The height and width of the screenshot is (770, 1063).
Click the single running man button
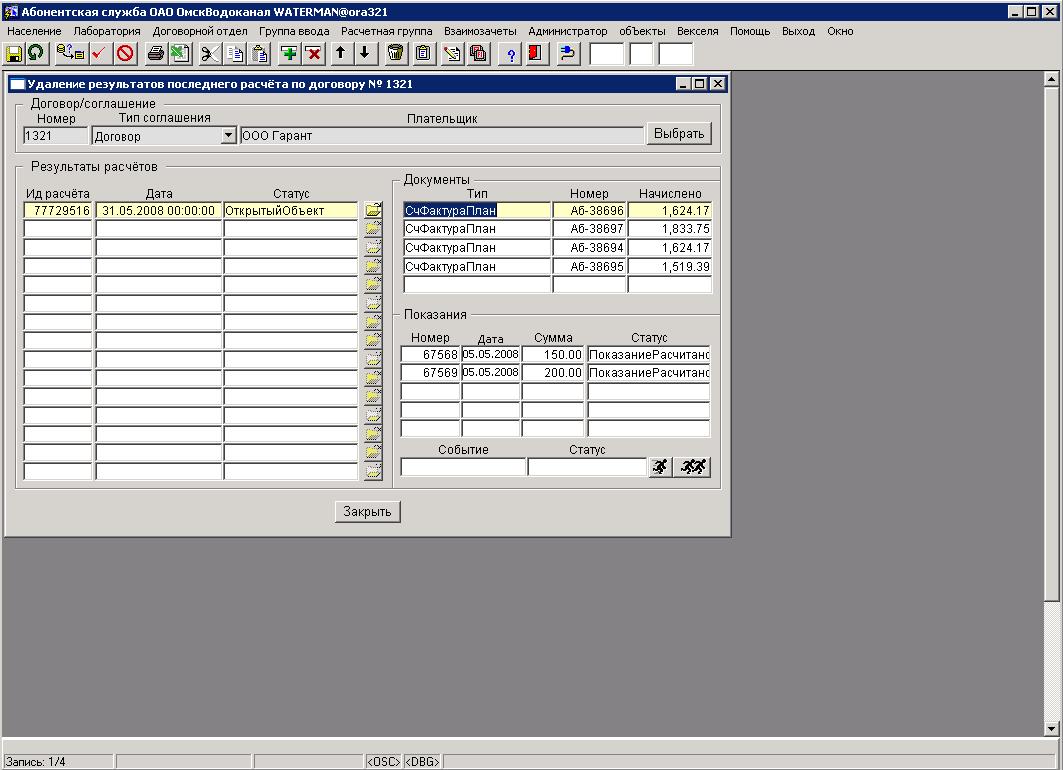click(x=660, y=466)
